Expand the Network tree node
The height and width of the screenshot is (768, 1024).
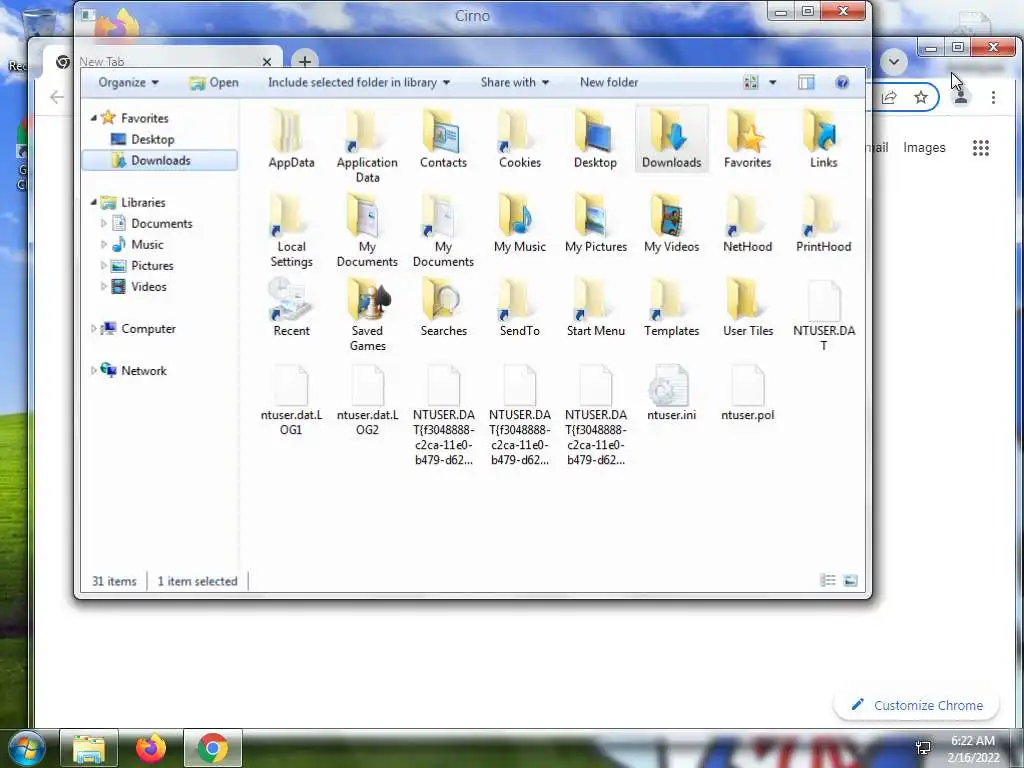point(93,371)
